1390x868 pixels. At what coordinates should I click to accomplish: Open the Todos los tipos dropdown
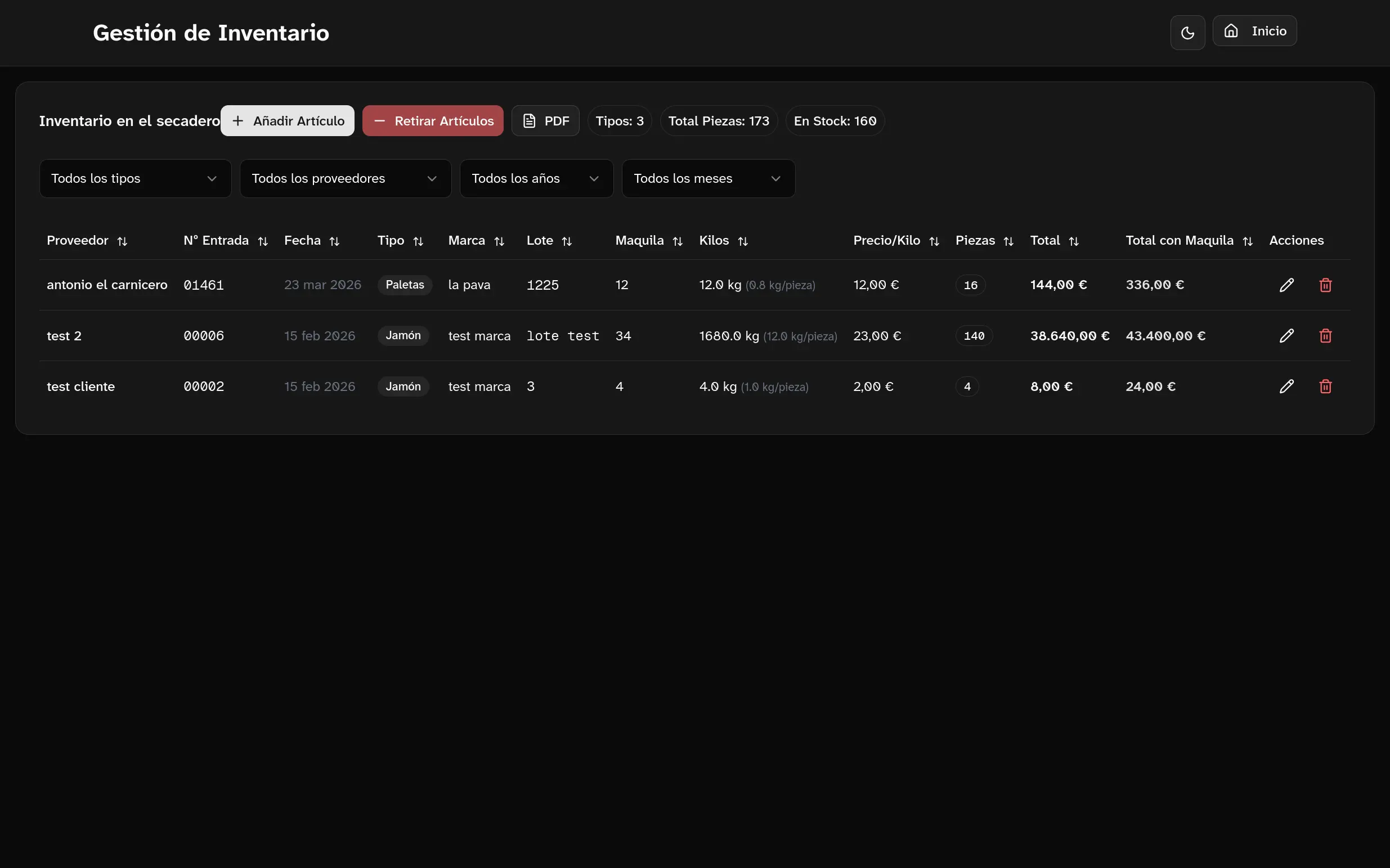(x=135, y=178)
